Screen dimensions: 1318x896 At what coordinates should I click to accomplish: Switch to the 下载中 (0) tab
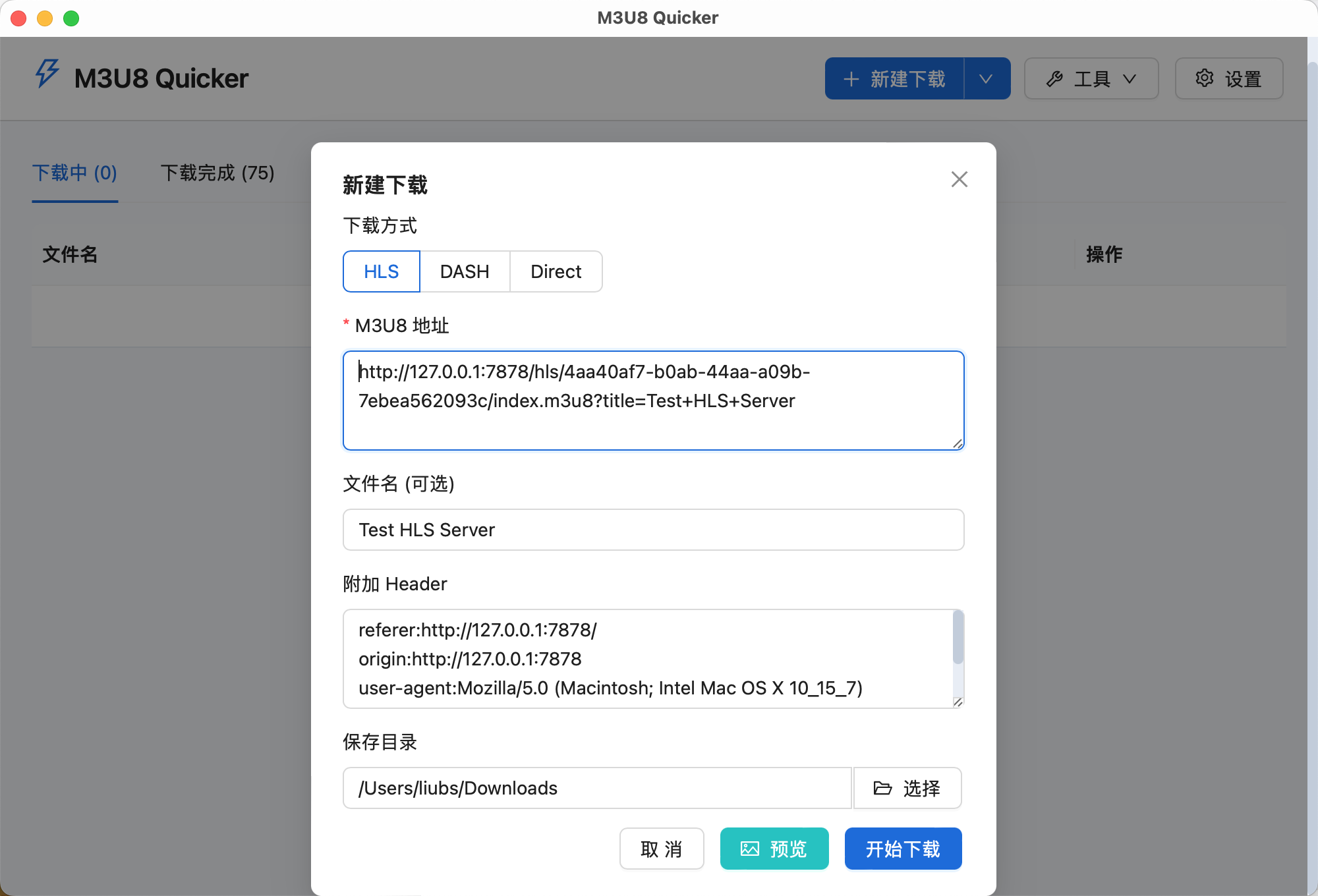click(x=74, y=173)
